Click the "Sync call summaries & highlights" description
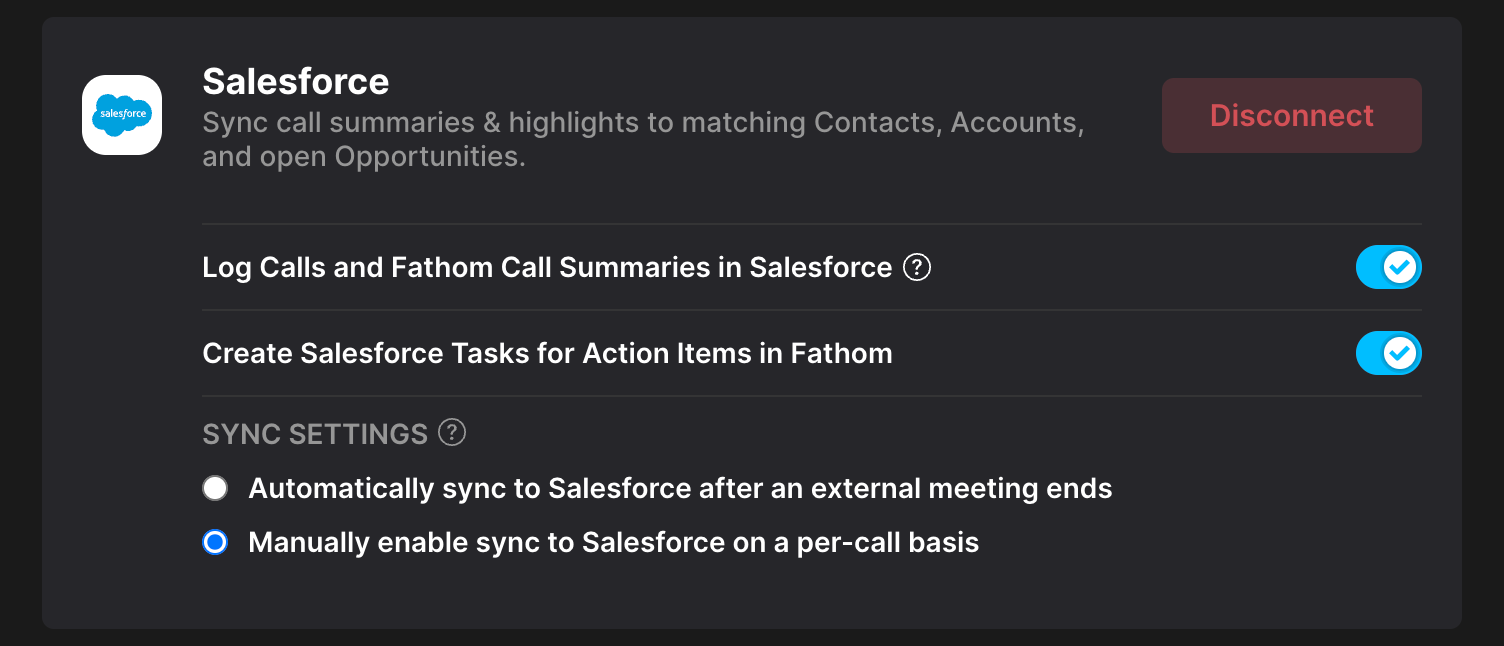This screenshot has width=1504, height=646. [x=643, y=123]
